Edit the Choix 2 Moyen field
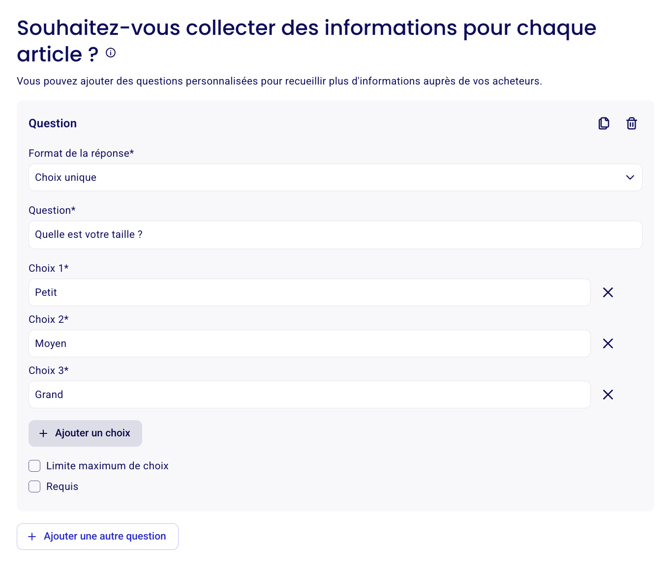The width and height of the screenshot is (670, 571). [x=309, y=344]
